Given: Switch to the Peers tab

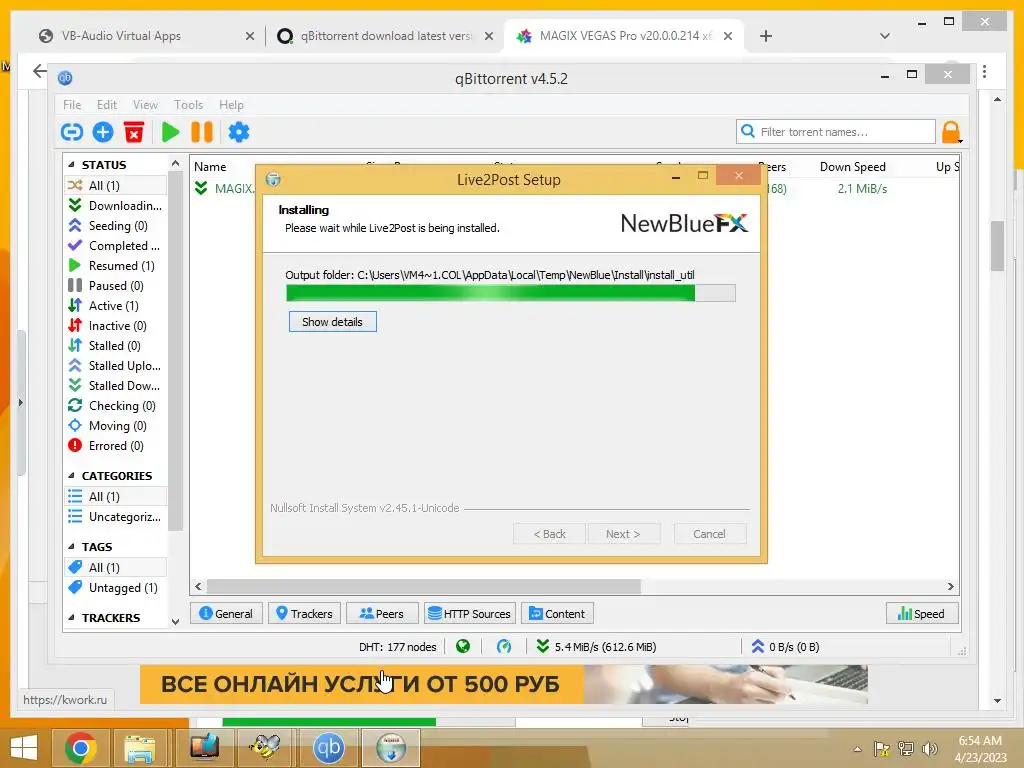Looking at the screenshot, I should (382, 614).
